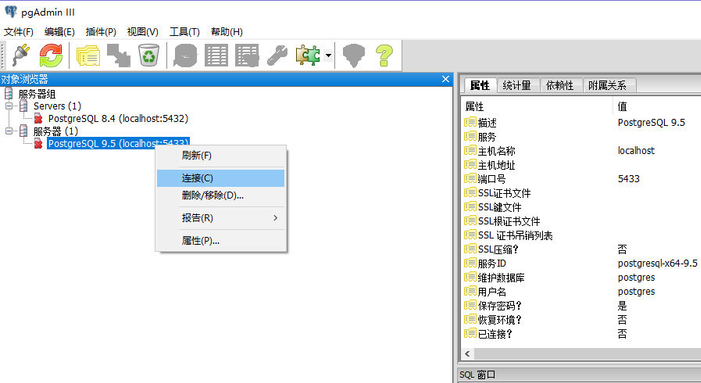Collapse the Servers (1) tree node

[x=8, y=106]
